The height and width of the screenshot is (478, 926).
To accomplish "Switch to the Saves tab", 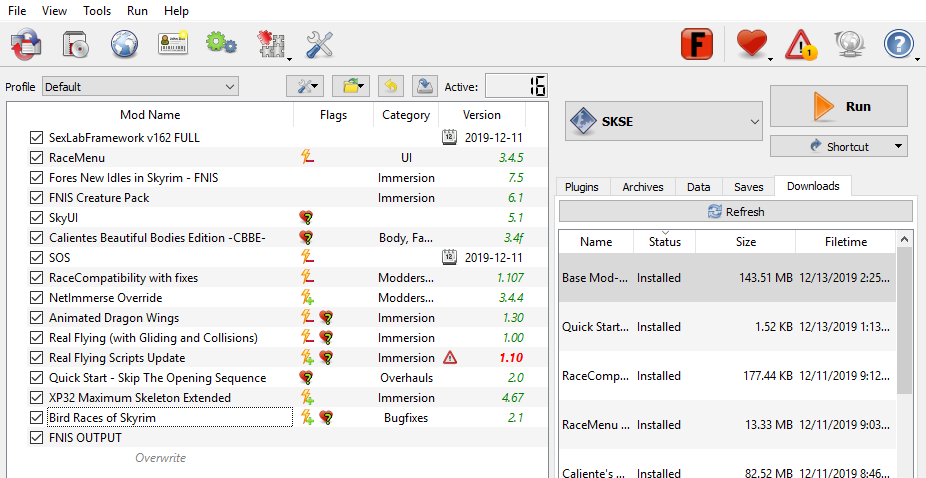I will click(748, 187).
